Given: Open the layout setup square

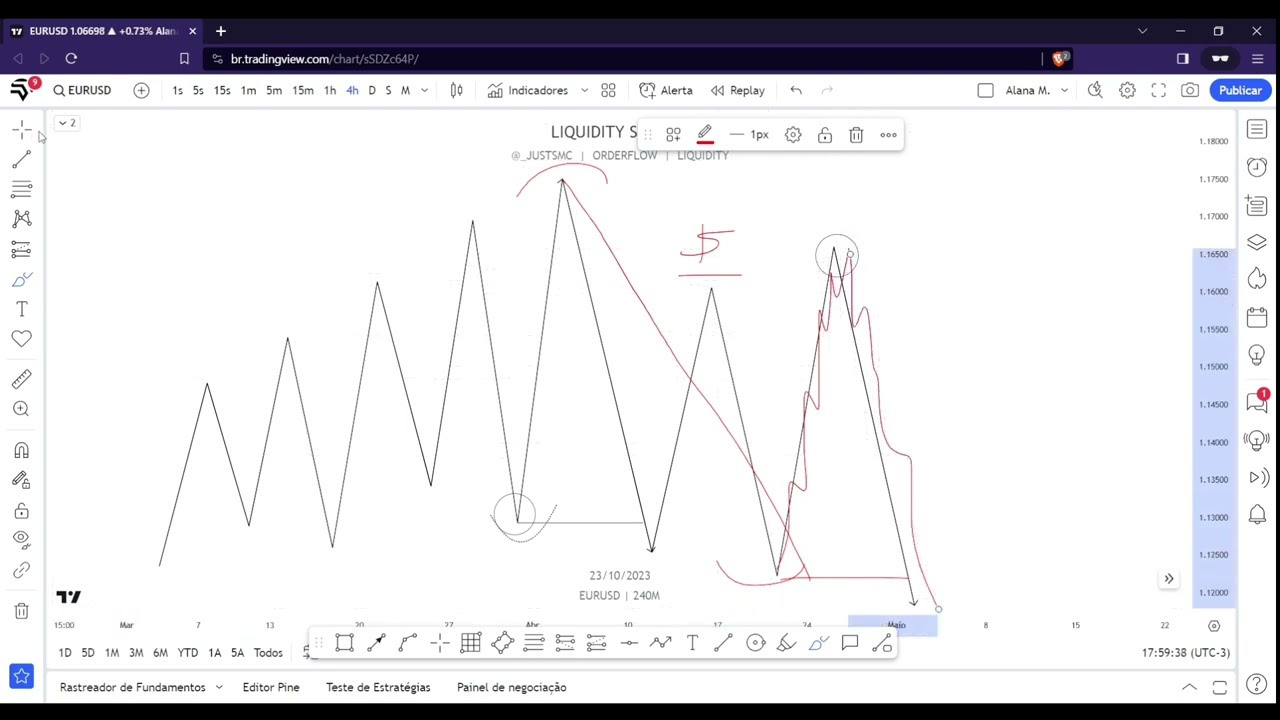Looking at the screenshot, I should tap(985, 90).
